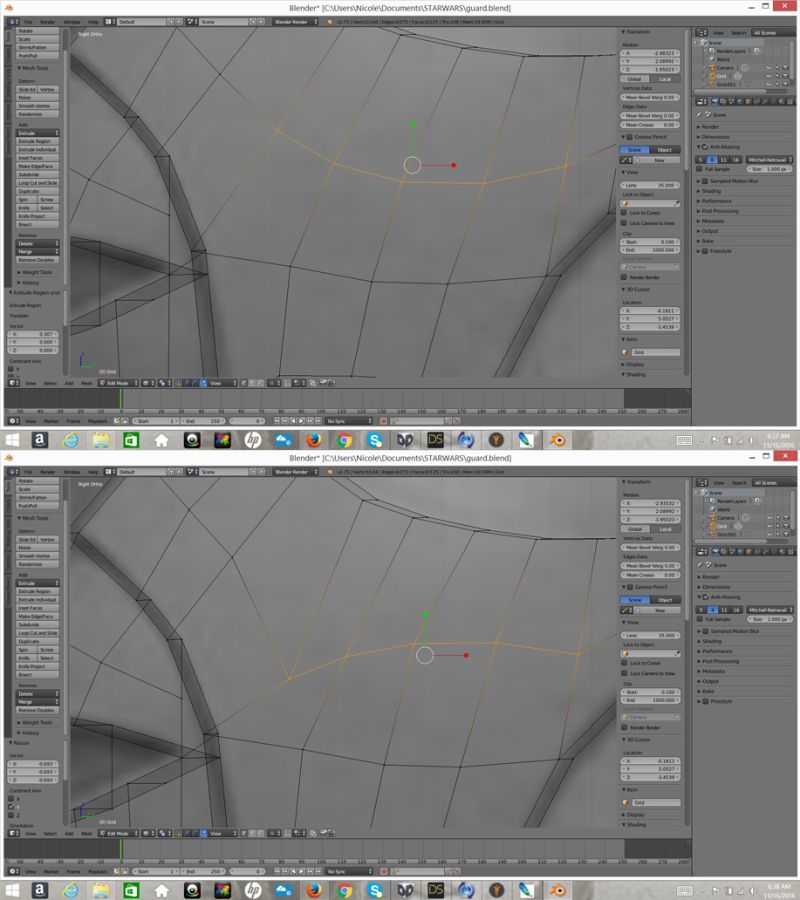Viewport: 800px width, 900px height.
Task: Click the Loop Cut and Slide button
Action: click(x=38, y=183)
